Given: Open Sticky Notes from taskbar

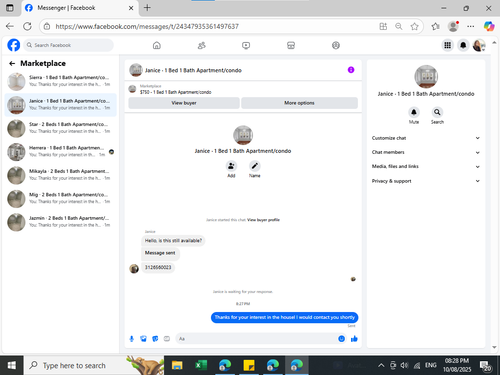Looking at the screenshot, I should 249,365.
